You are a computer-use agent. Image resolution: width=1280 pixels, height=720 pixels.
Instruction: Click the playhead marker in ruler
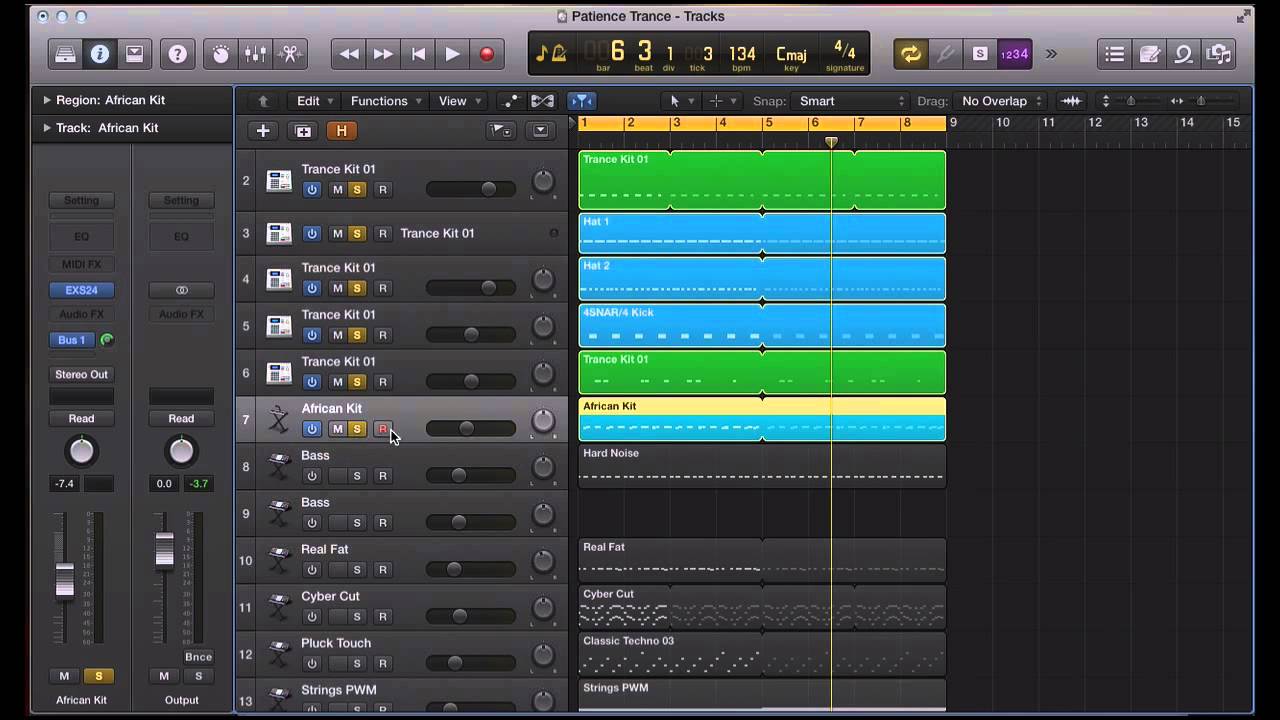click(831, 143)
